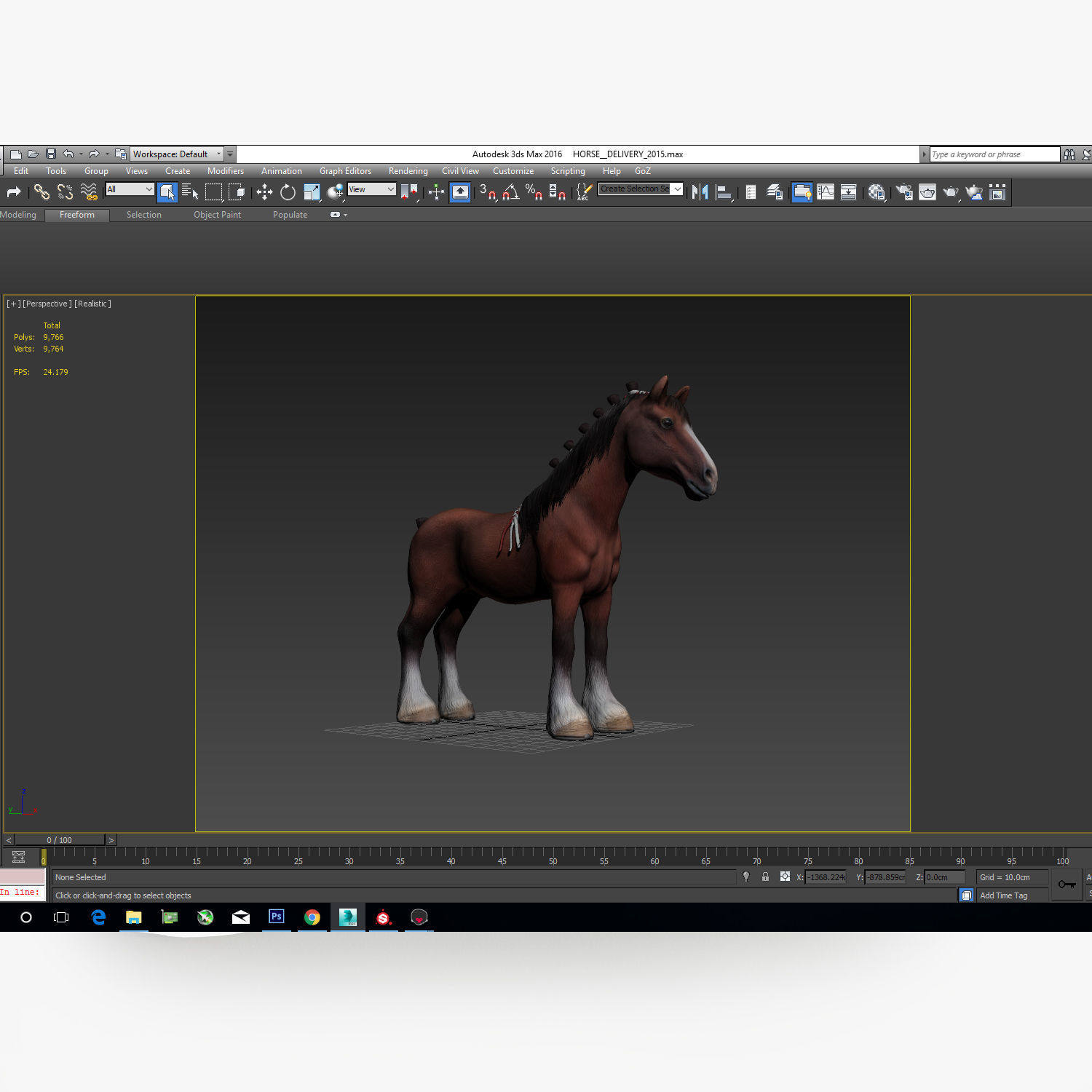Open the Workspace: Default dropdown
Viewport: 1092px width, 1092px height.
click(177, 154)
